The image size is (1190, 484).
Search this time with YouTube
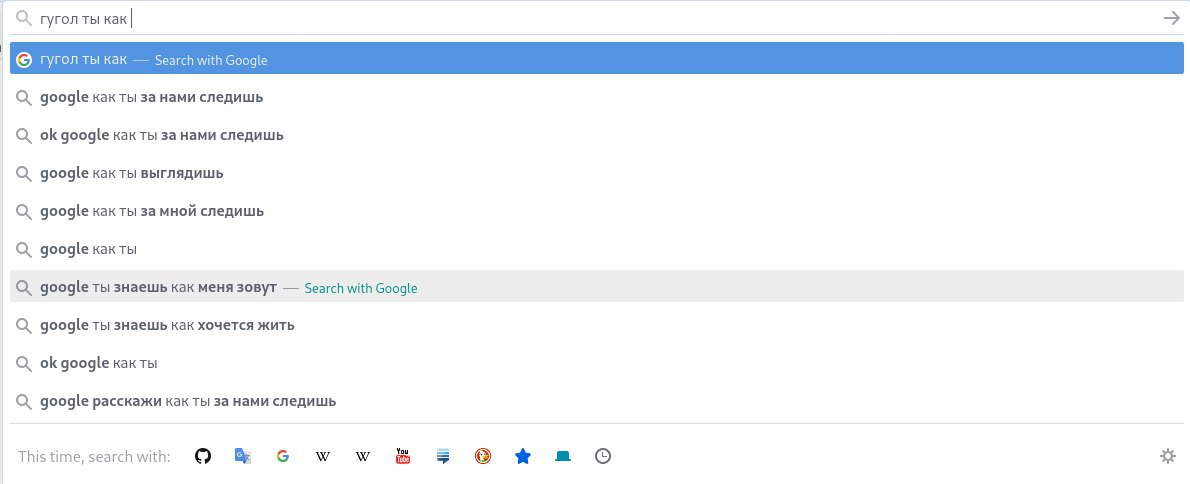point(403,456)
